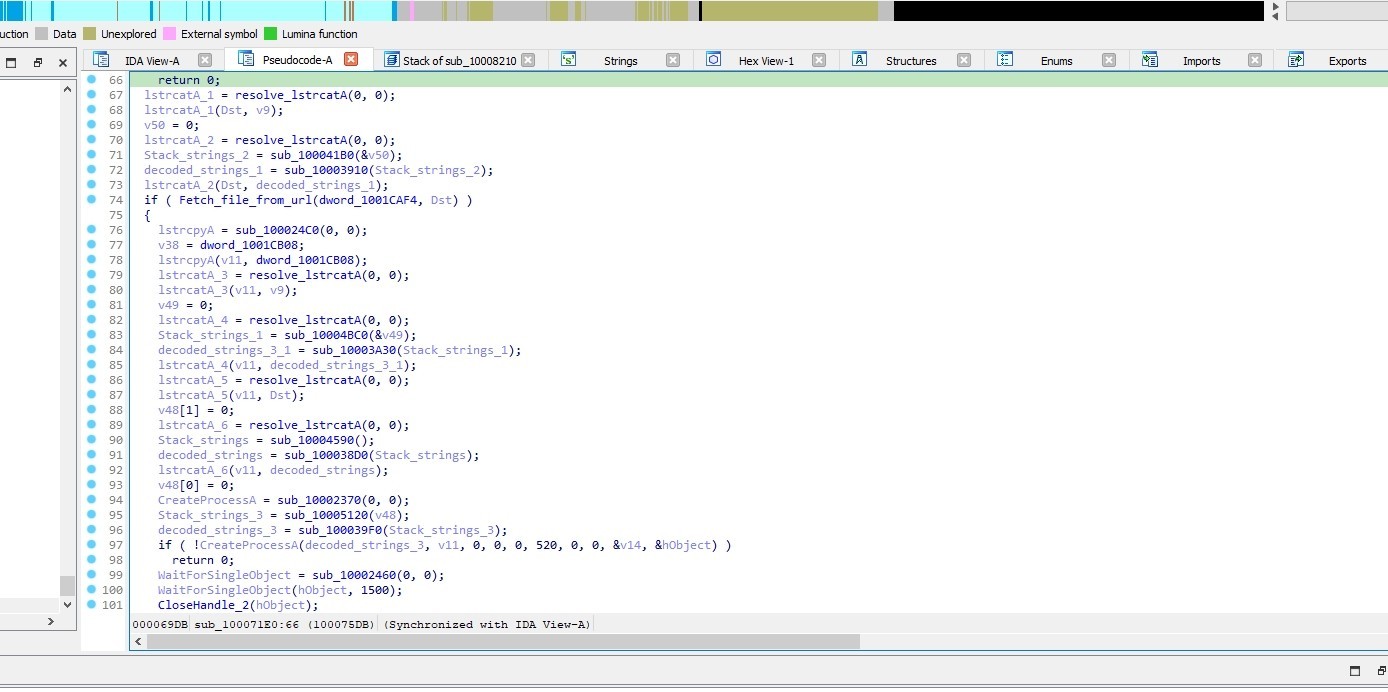The height and width of the screenshot is (692, 1388).
Task: Click the External symbol pink legend swatch
Action: [170, 34]
